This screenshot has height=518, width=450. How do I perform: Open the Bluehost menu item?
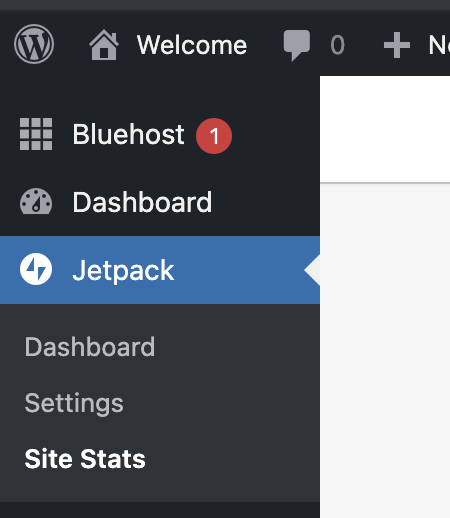[x=160, y=134]
